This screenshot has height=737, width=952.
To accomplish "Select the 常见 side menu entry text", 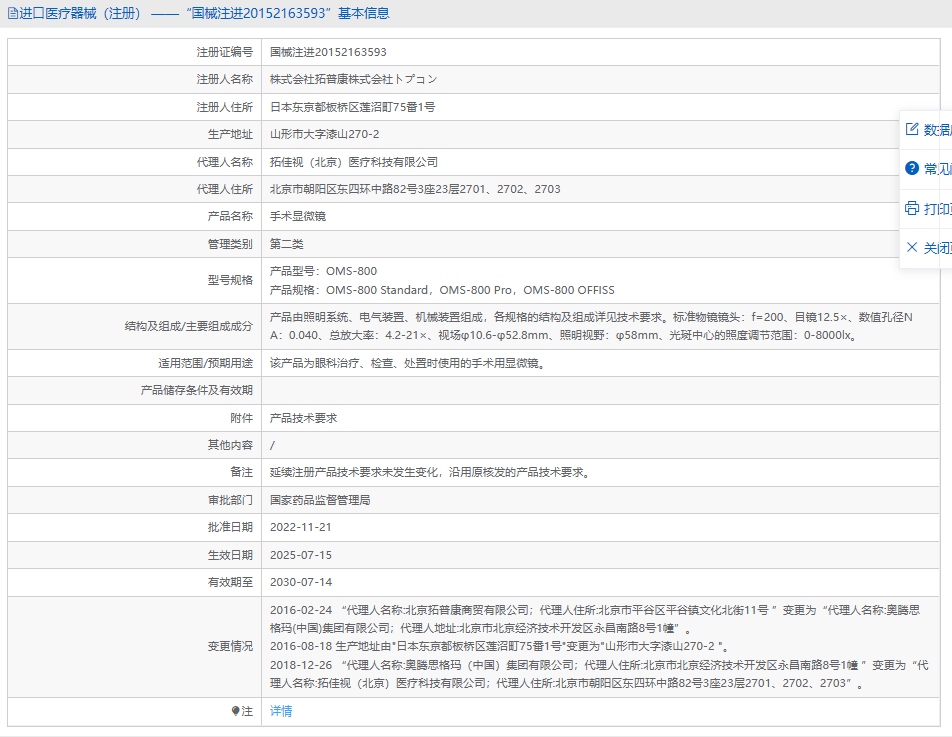I will (x=937, y=169).
